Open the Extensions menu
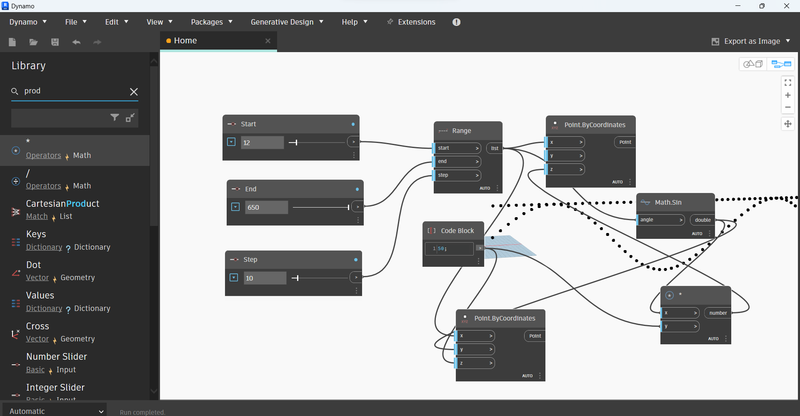Screen dimensions: 800x416 click(x=411, y=22)
